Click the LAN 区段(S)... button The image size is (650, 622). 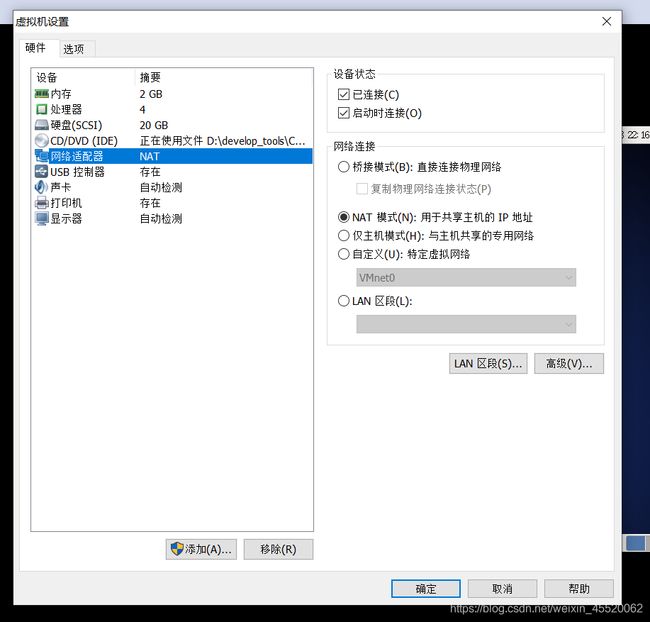click(488, 364)
